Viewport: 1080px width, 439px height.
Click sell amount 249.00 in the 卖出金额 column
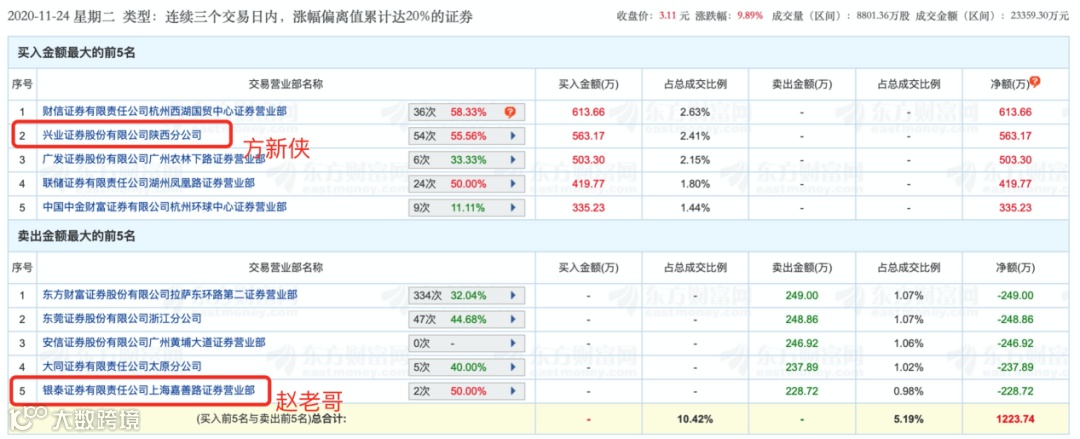coord(802,295)
